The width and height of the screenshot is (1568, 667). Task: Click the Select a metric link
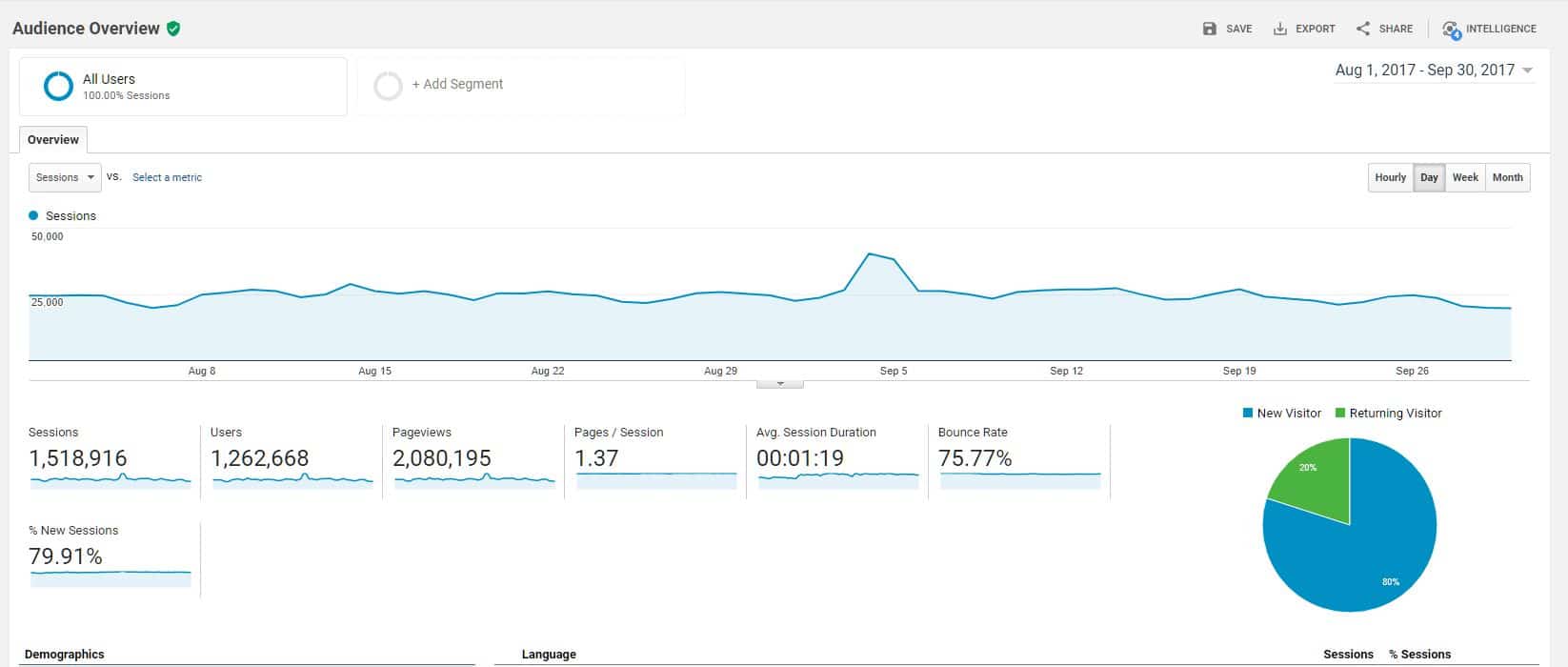[167, 178]
